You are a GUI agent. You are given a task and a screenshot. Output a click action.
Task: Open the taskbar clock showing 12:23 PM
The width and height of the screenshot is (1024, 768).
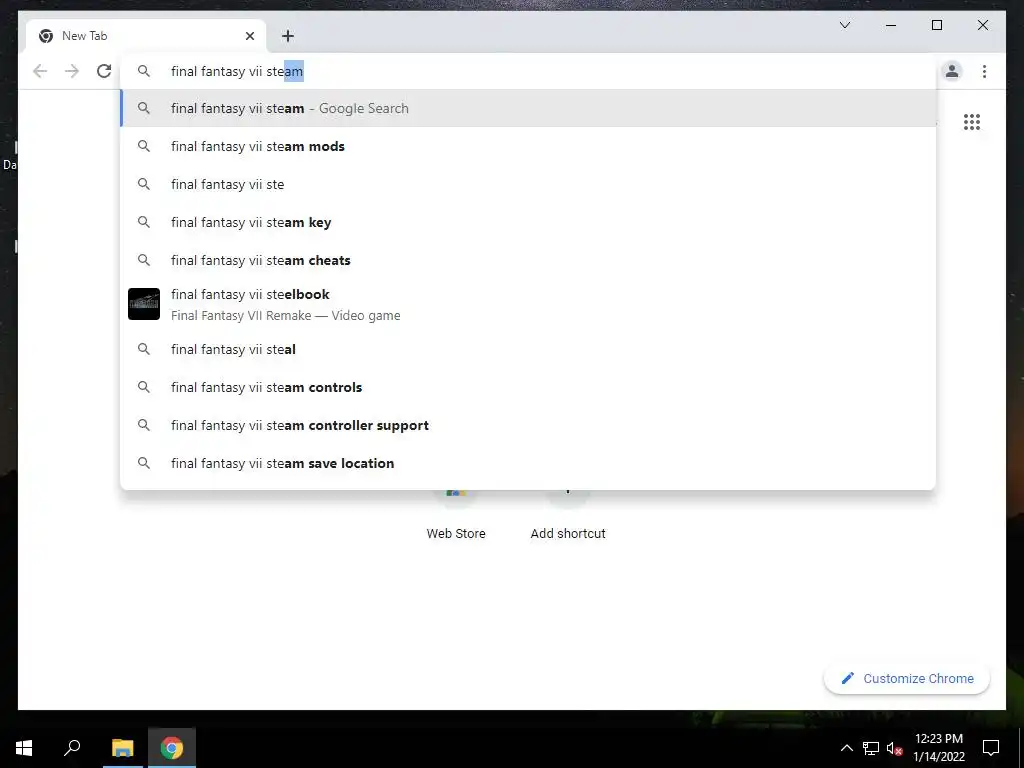pos(938,748)
